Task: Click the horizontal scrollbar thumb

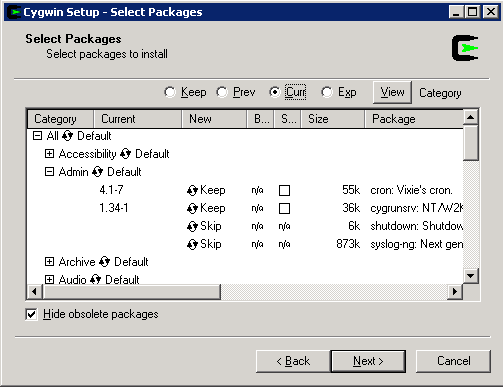Action: 132,292
